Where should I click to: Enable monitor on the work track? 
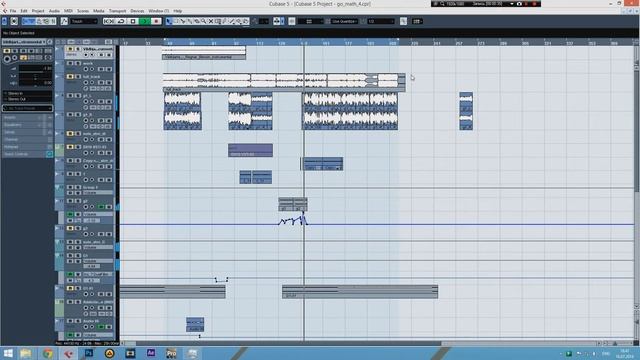click(92, 69)
